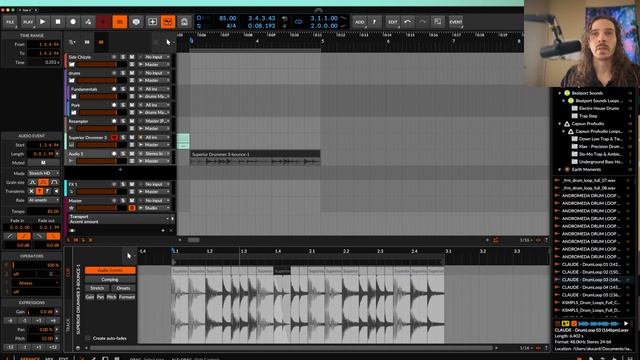Stop transport with the square stop icon
This screenshot has height=360, width=640.
pyautogui.click(x=58, y=22)
